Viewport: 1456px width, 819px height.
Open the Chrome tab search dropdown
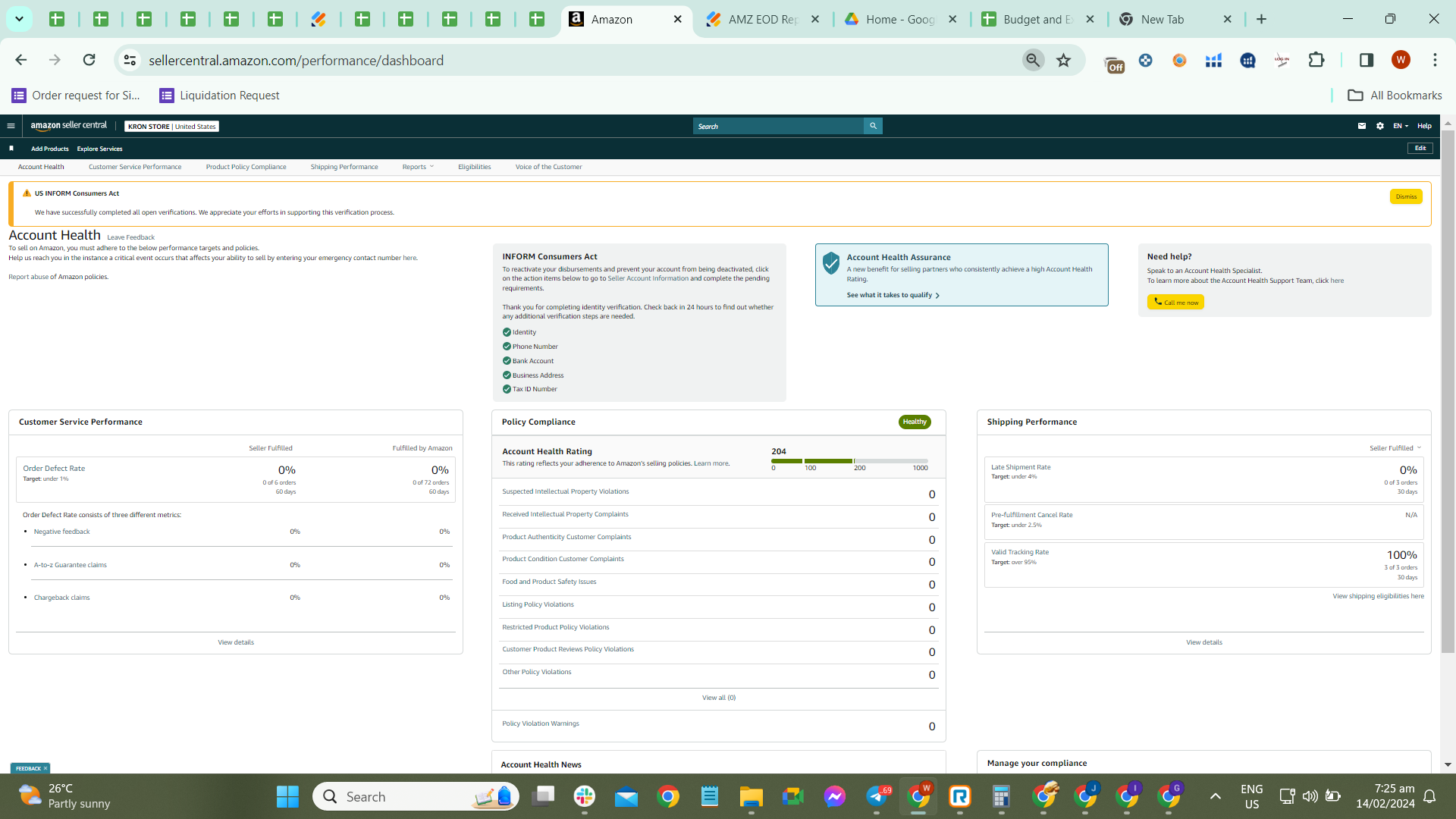[x=19, y=19]
